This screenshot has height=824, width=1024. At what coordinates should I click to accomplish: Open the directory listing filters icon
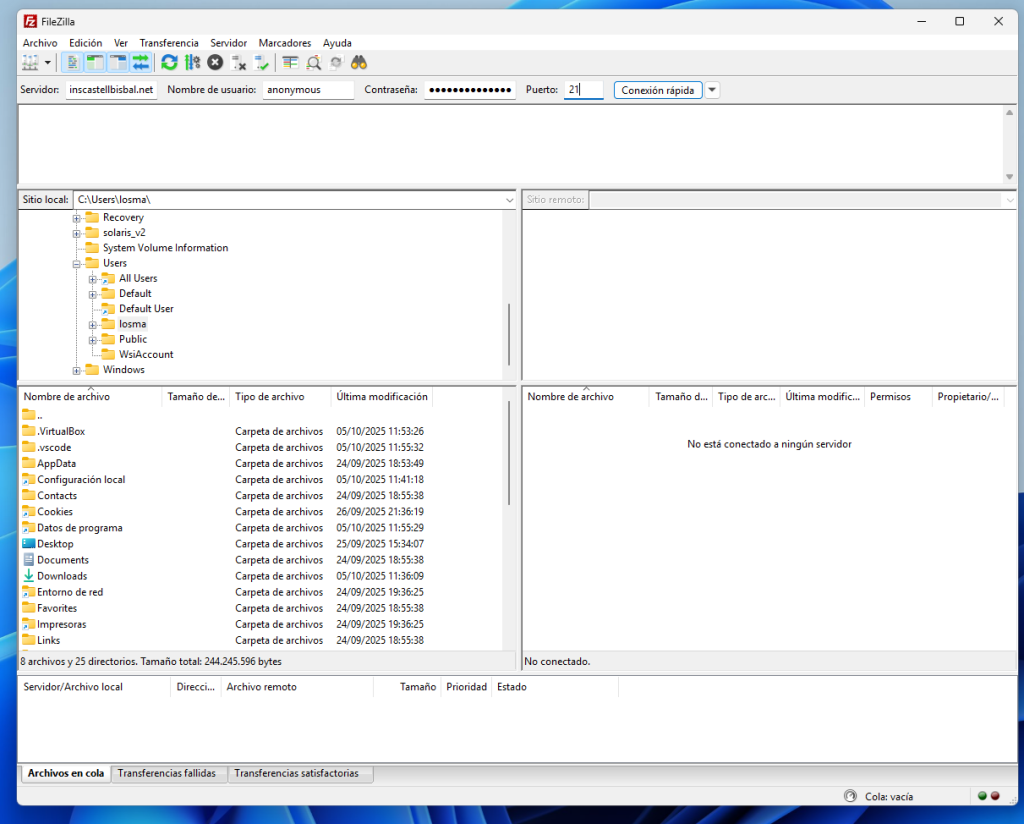click(x=290, y=63)
